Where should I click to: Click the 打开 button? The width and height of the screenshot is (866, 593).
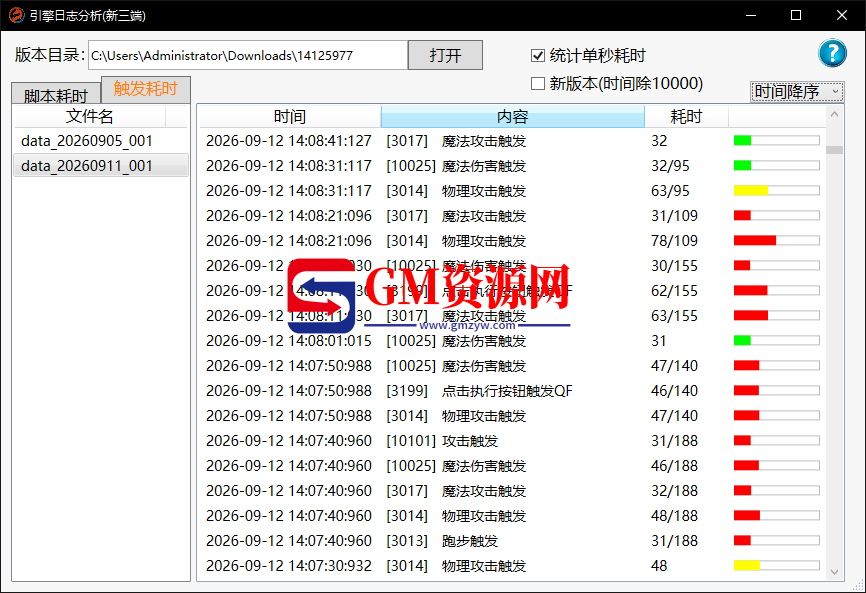tap(445, 55)
